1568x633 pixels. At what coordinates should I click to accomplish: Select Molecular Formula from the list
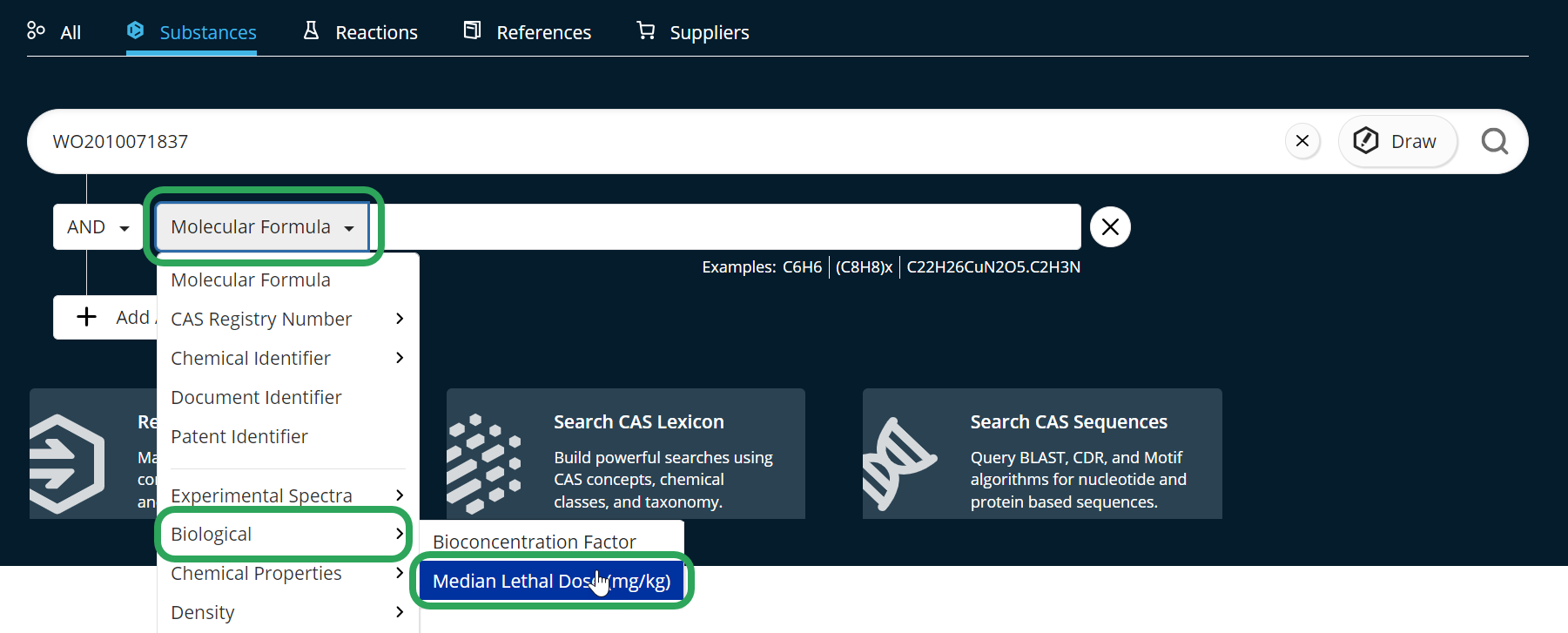[288, 280]
